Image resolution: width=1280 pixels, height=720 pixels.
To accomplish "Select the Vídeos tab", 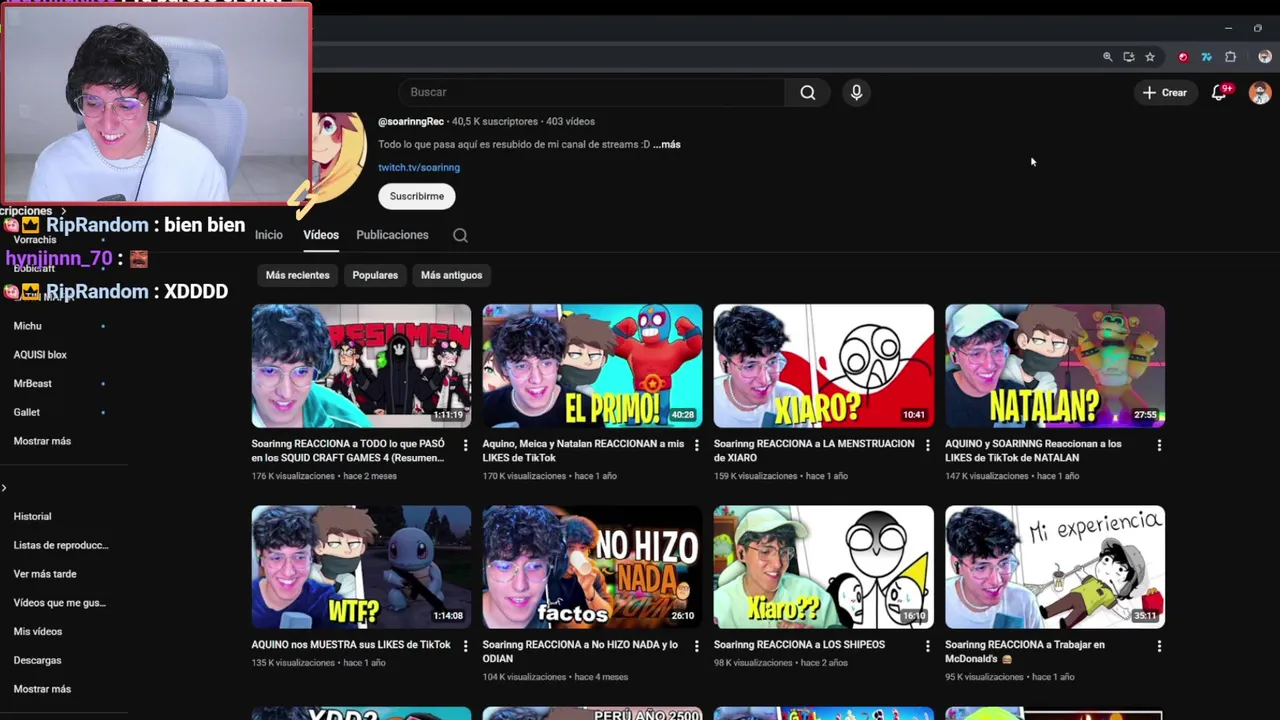I will [321, 235].
